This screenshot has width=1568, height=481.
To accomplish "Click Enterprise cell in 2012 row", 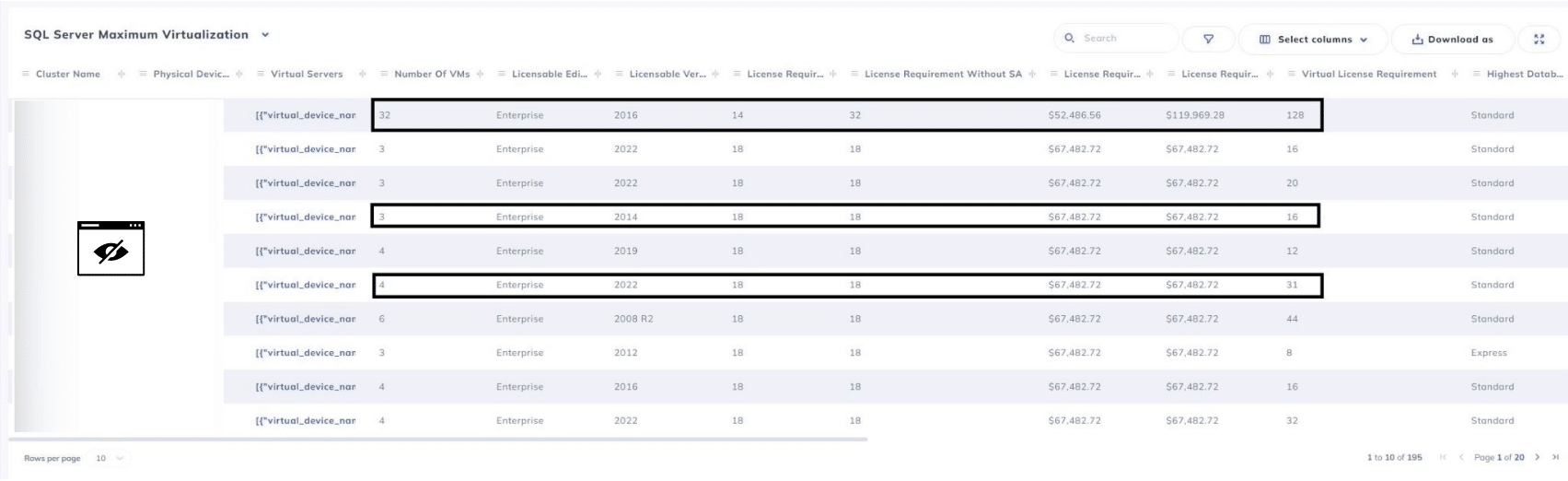I will click(520, 353).
